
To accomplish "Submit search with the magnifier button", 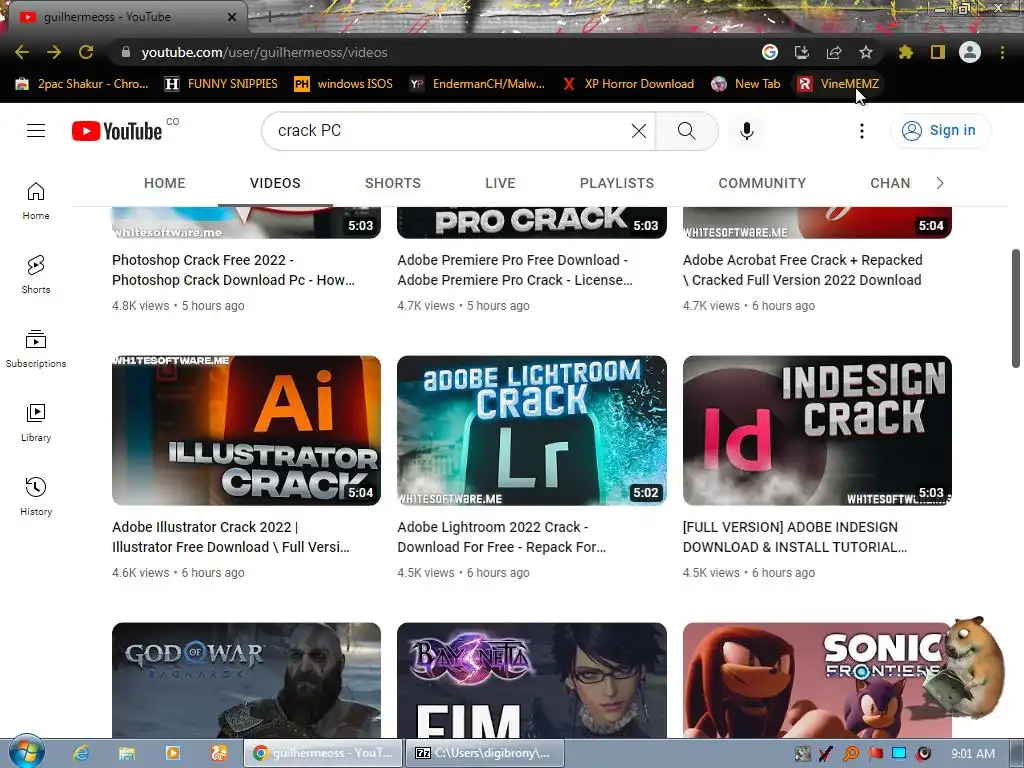I will click(x=686, y=131).
